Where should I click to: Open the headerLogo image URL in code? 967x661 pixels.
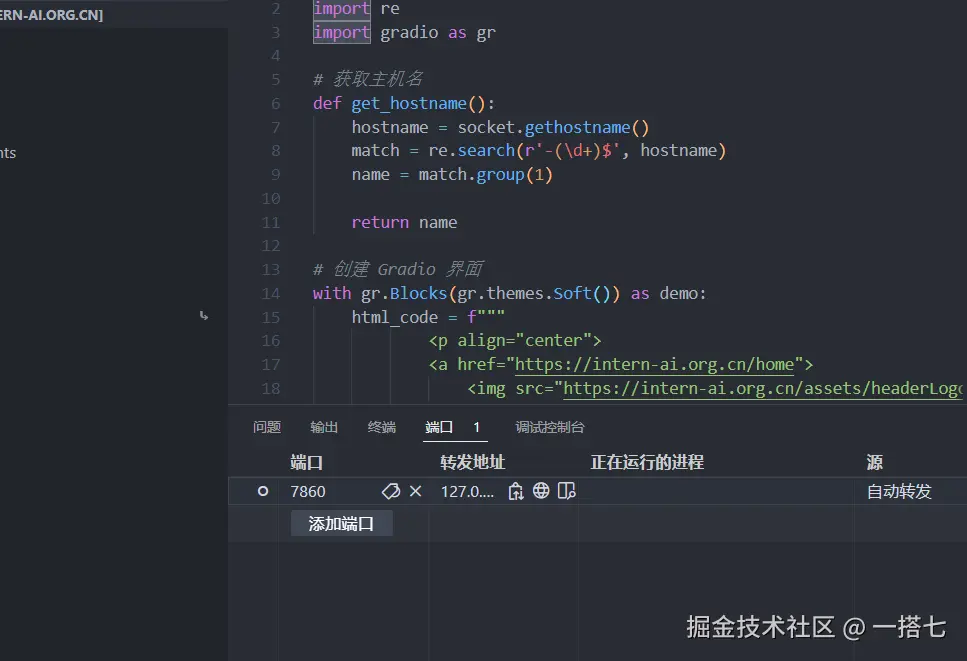[763, 388]
